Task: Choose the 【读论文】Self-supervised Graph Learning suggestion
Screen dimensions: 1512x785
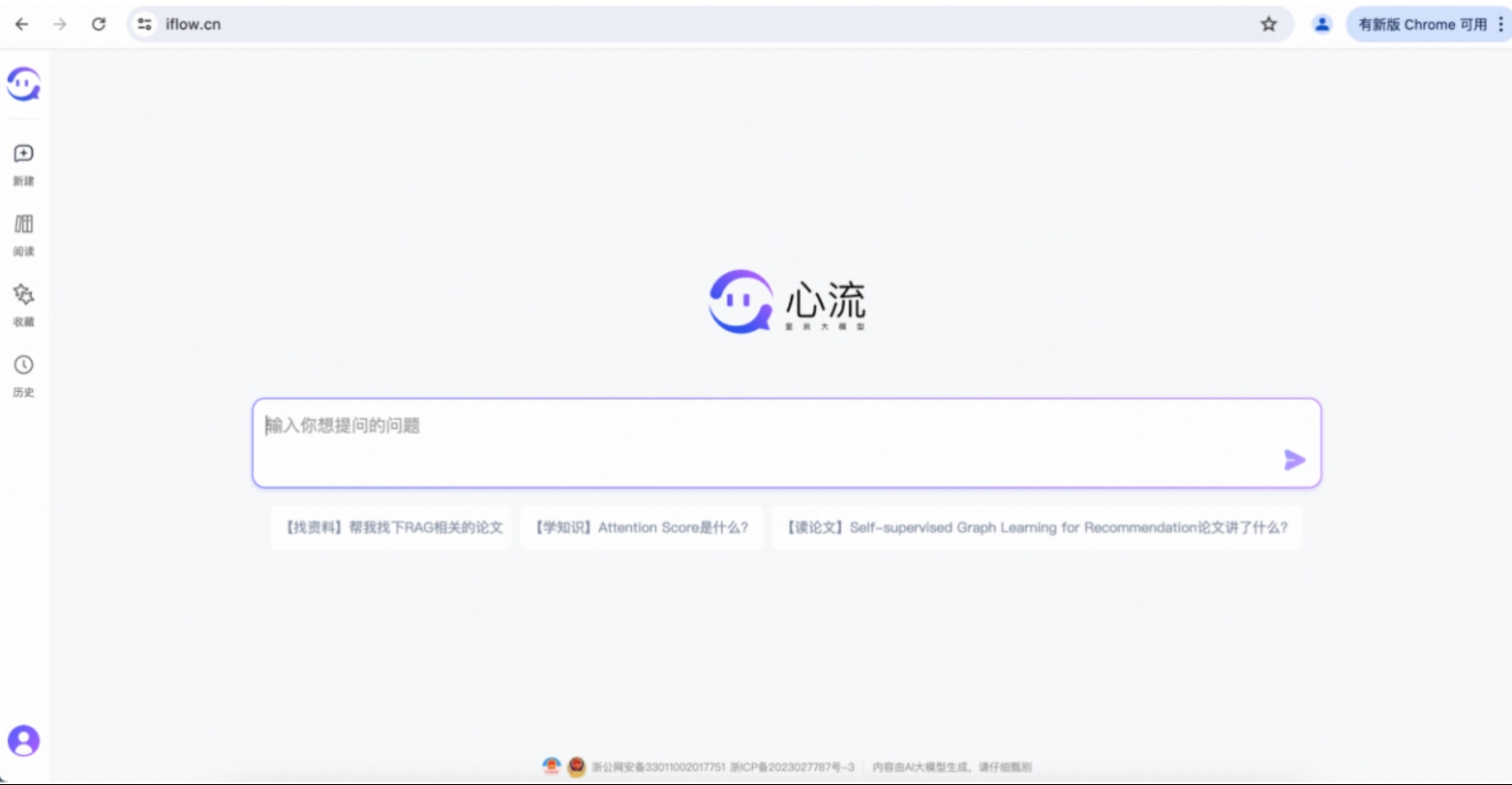Action: coord(1037,528)
